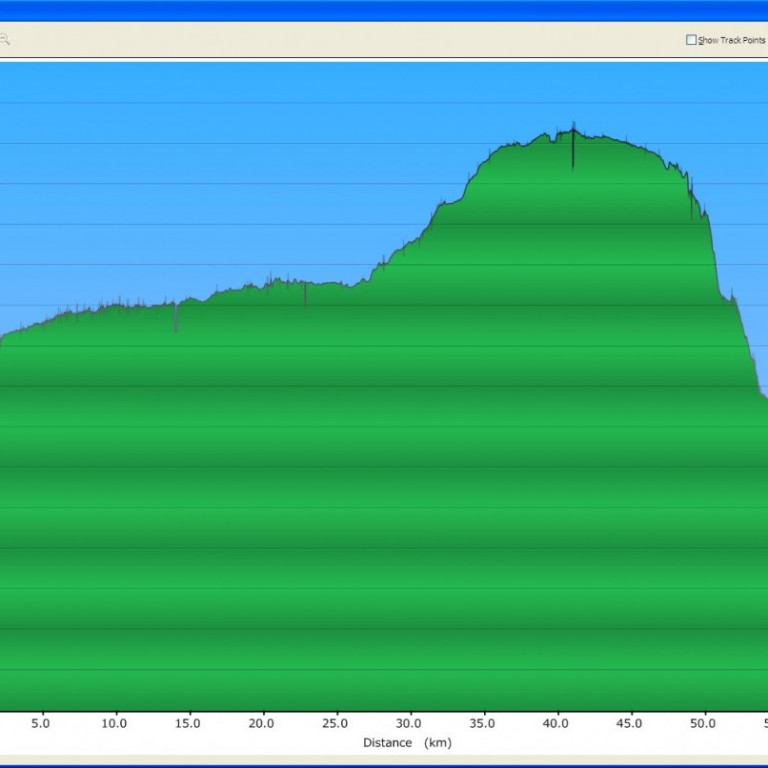Viewport: 768px width, 768px height.
Task: Click the zoom magnifier icon in toolbar
Action: 4,40
